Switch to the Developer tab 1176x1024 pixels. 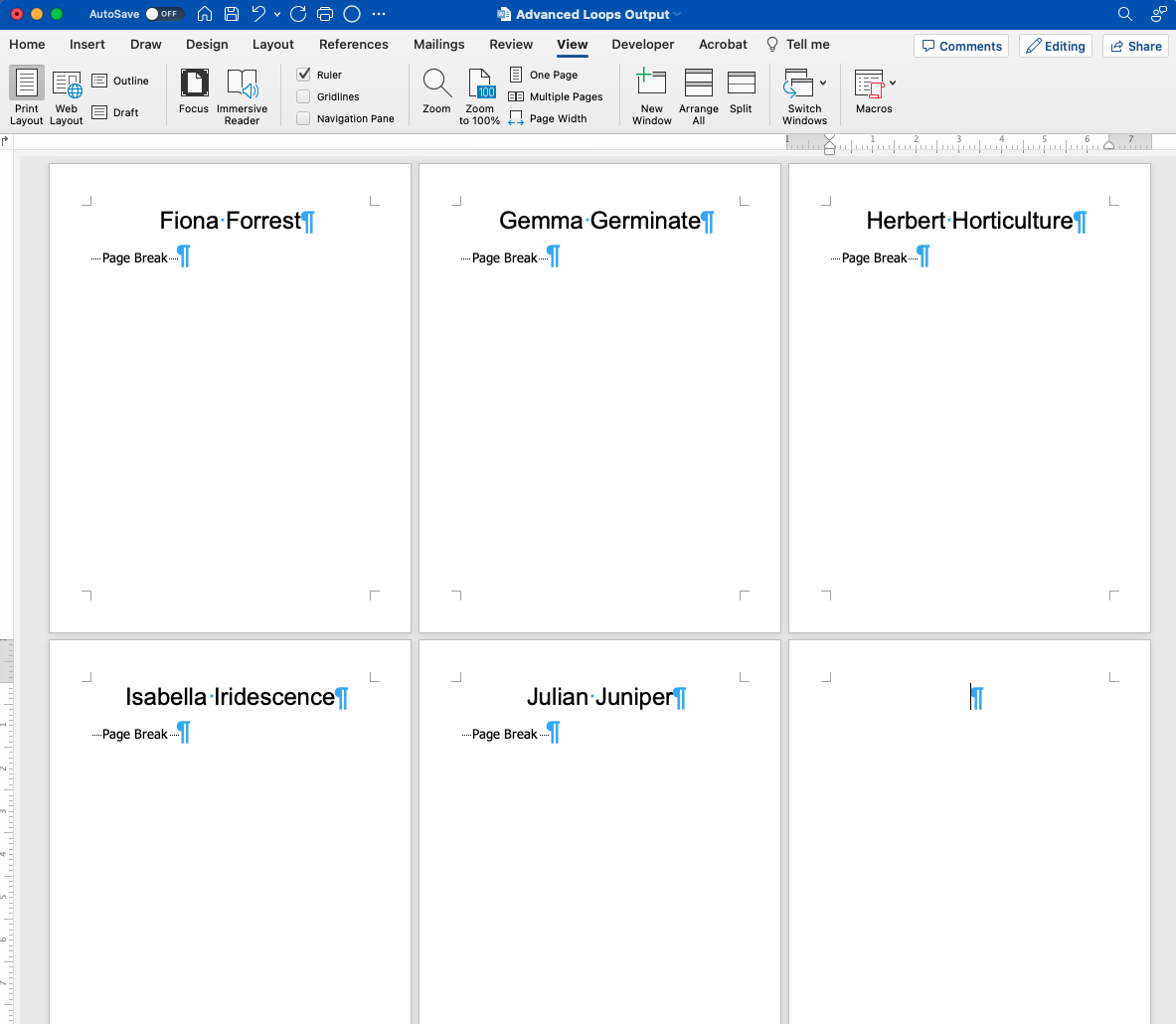click(x=642, y=45)
